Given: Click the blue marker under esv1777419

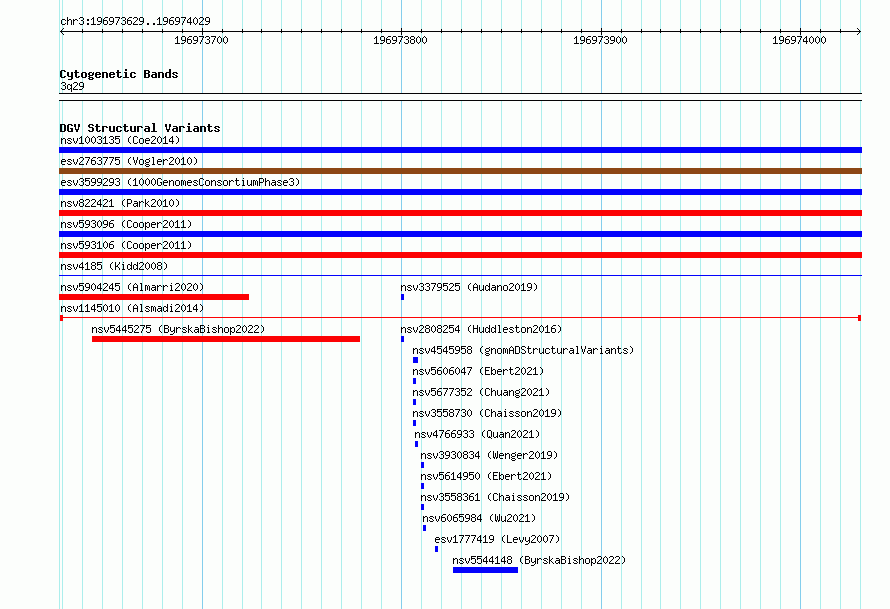Looking at the screenshot, I should [x=436, y=549].
